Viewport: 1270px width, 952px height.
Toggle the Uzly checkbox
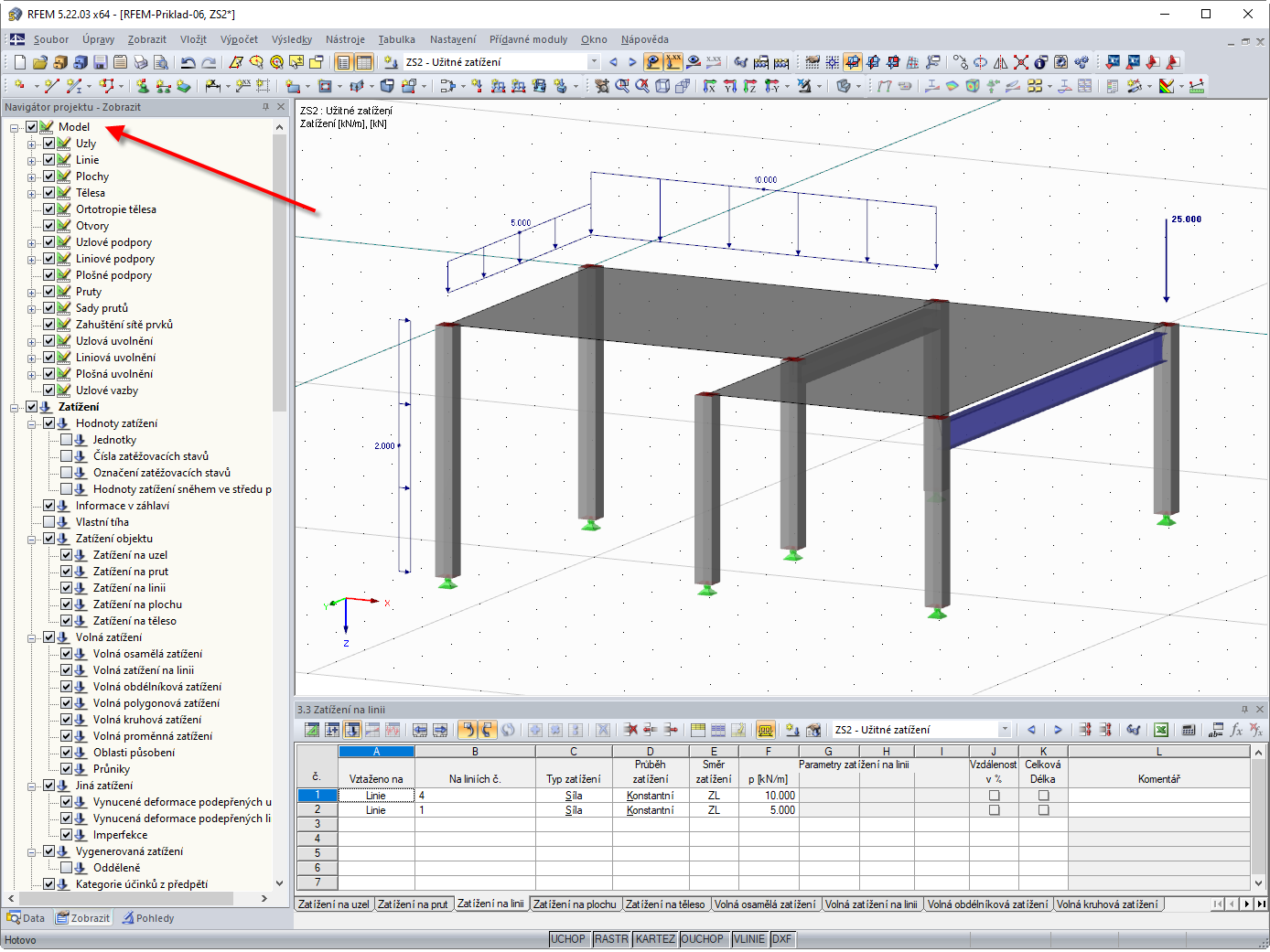click(49, 144)
